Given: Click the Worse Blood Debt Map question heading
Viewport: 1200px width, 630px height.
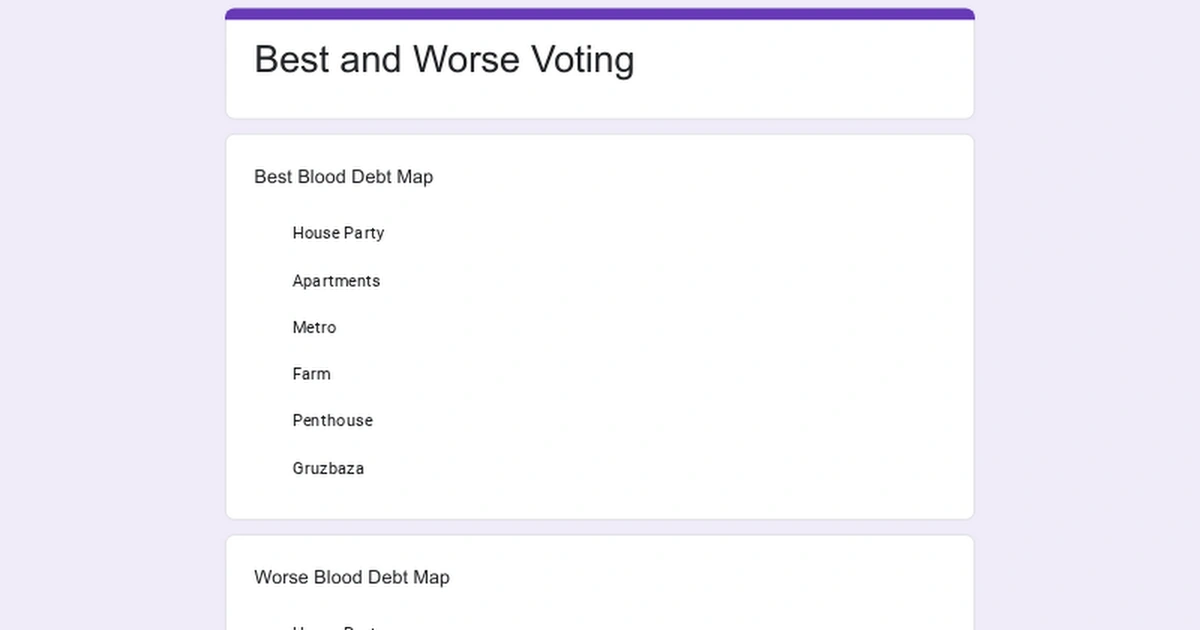Looking at the screenshot, I should point(352,578).
